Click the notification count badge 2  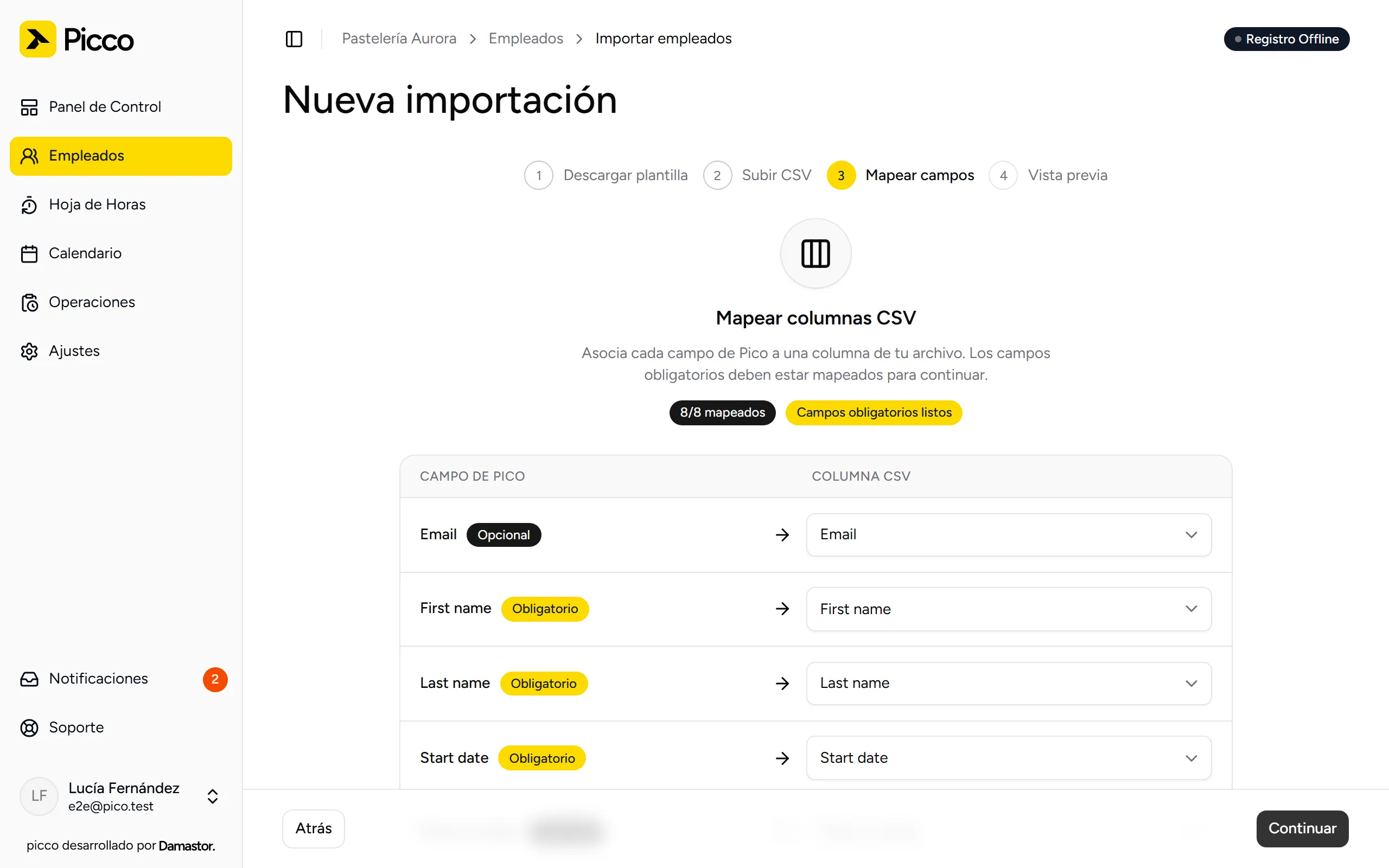coord(215,679)
